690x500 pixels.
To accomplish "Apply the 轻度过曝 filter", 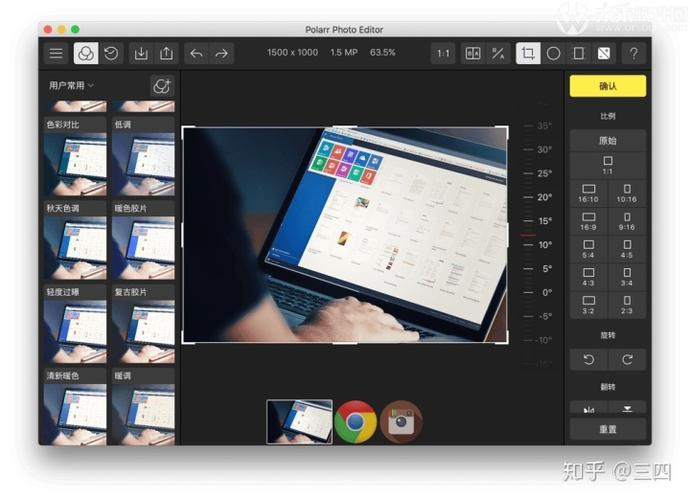I will [x=75, y=324].
